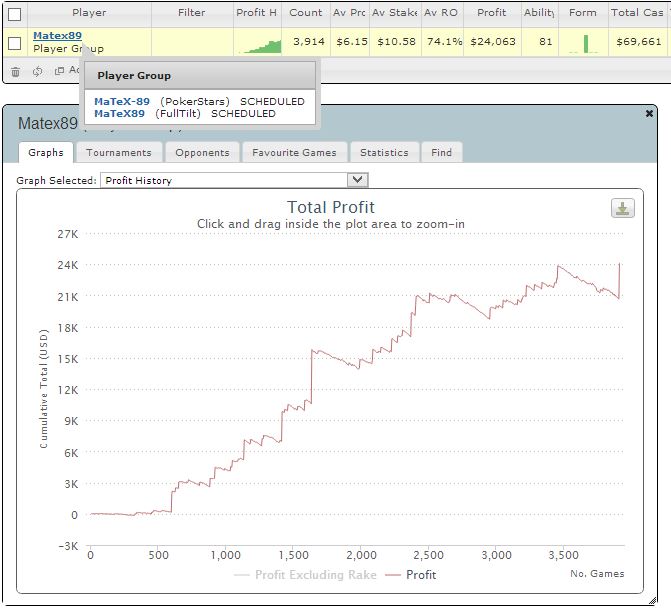Click the green Form bar chart
The height and width of the screenshot is (610, 671).
(584, 44)
